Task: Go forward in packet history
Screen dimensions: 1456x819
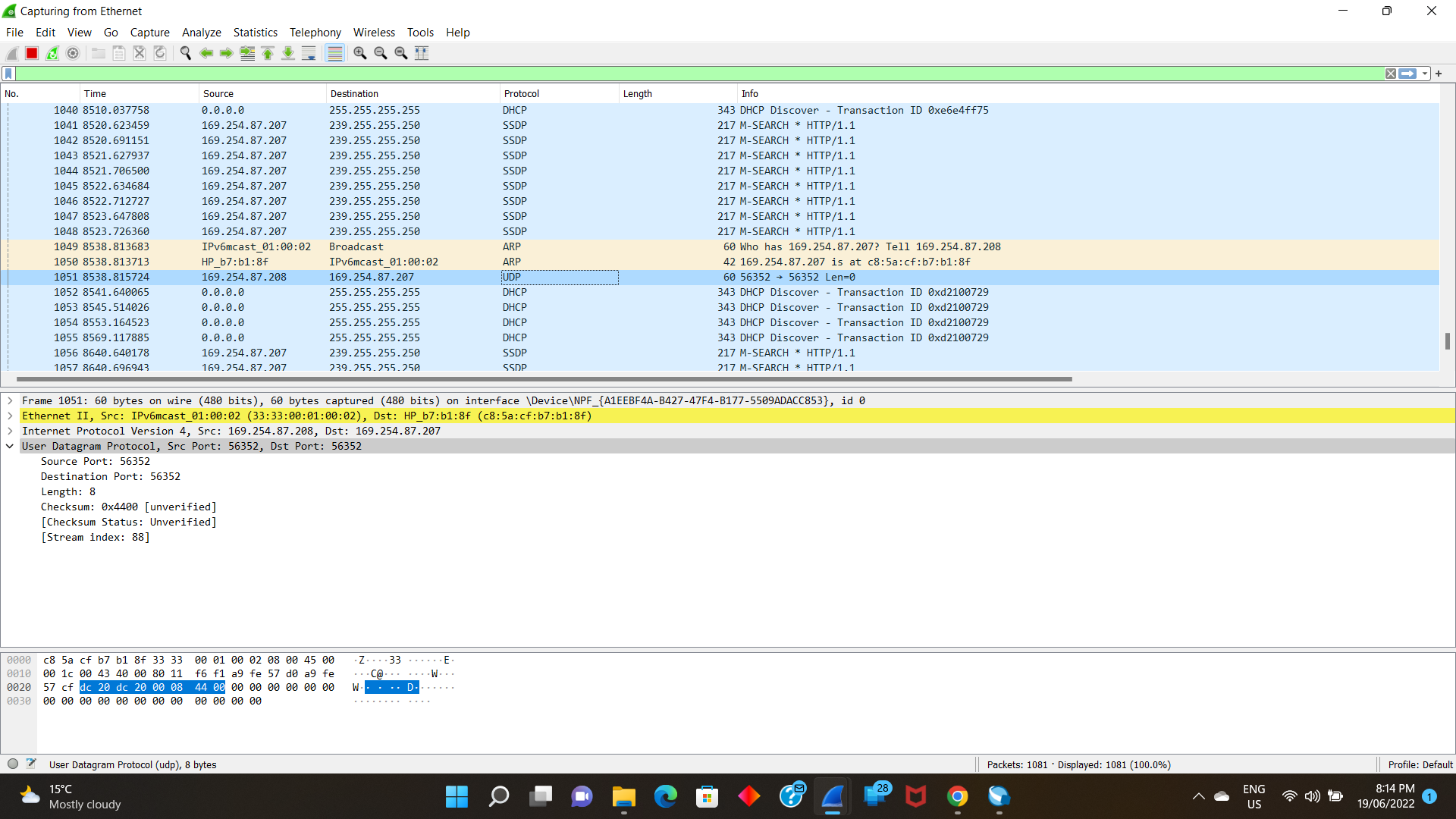Action: 227,53
